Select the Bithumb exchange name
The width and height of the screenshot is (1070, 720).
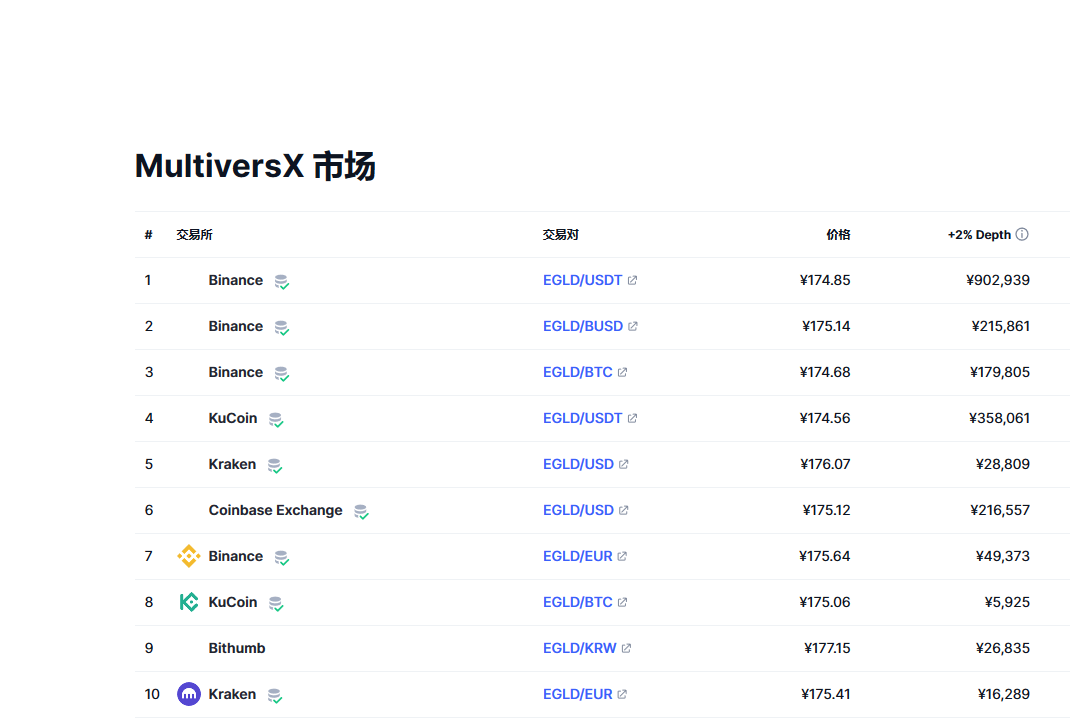tap(237, 648)
